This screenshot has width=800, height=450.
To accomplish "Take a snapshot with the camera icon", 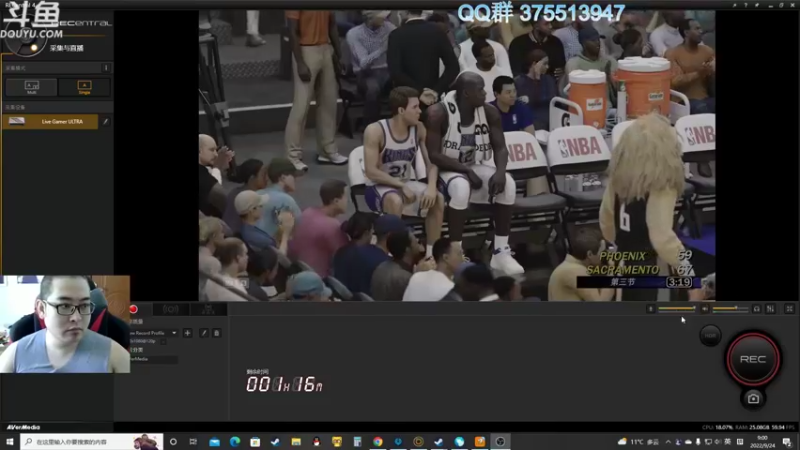I will [x=753, y=398].
